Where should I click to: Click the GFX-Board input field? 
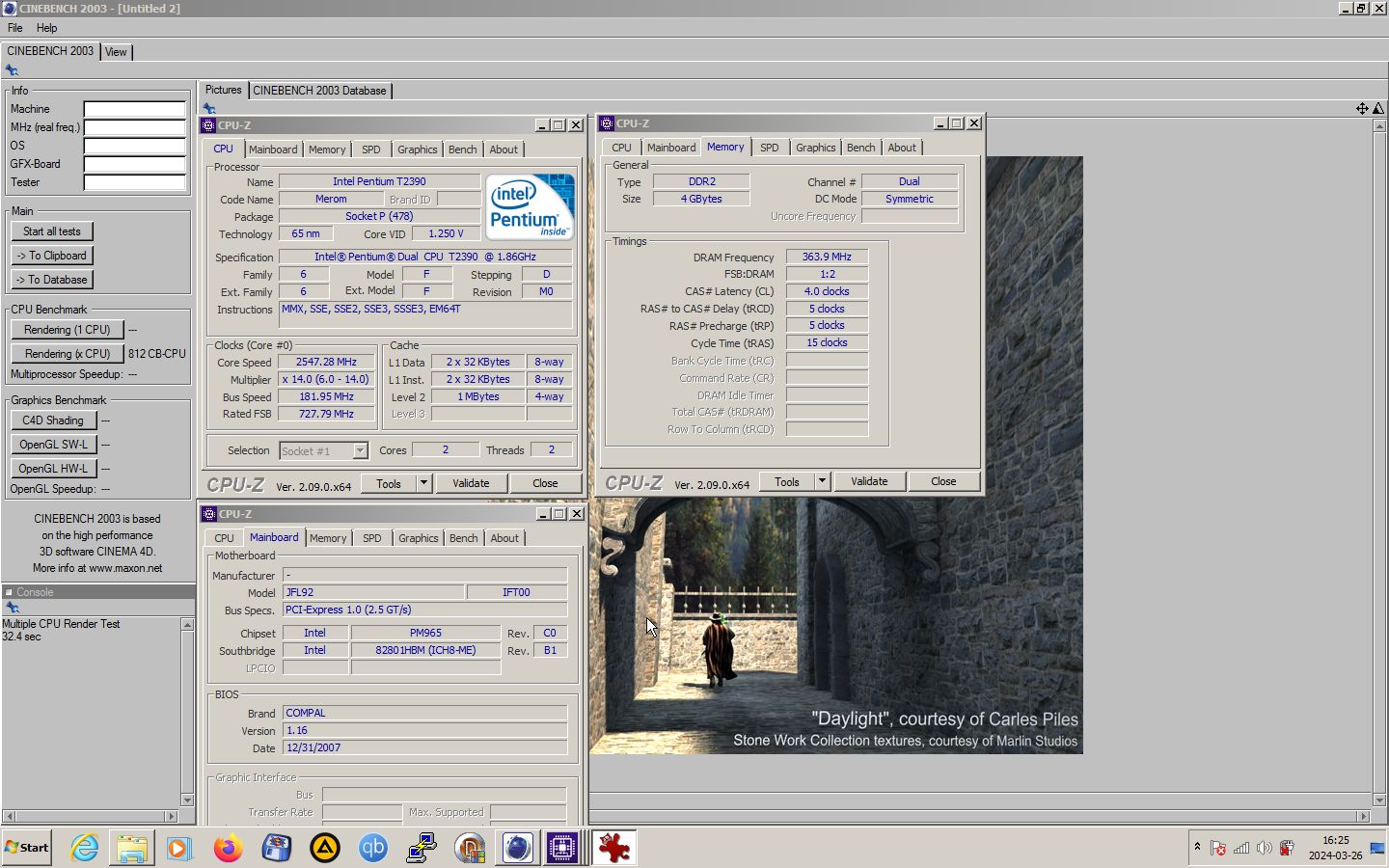click(x=134, y=164)
